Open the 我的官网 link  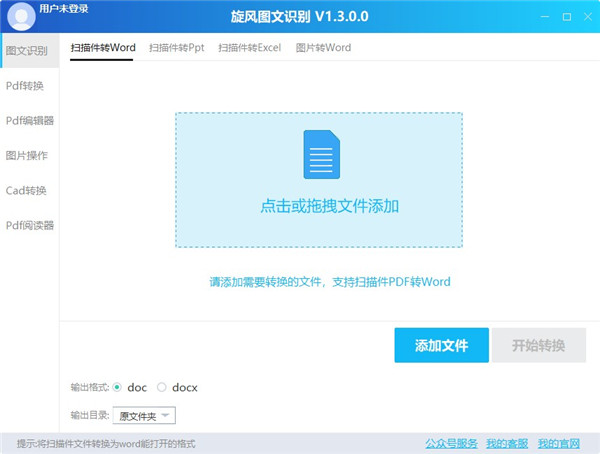click(558, 443)
